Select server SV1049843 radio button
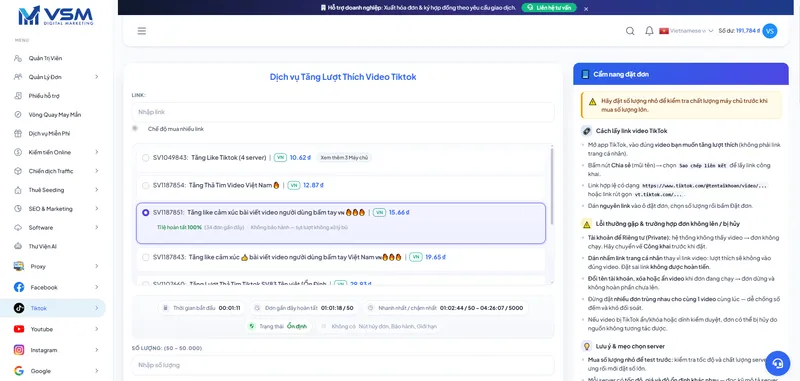Viewport: 800px width, 381px height. click(146, 158)
